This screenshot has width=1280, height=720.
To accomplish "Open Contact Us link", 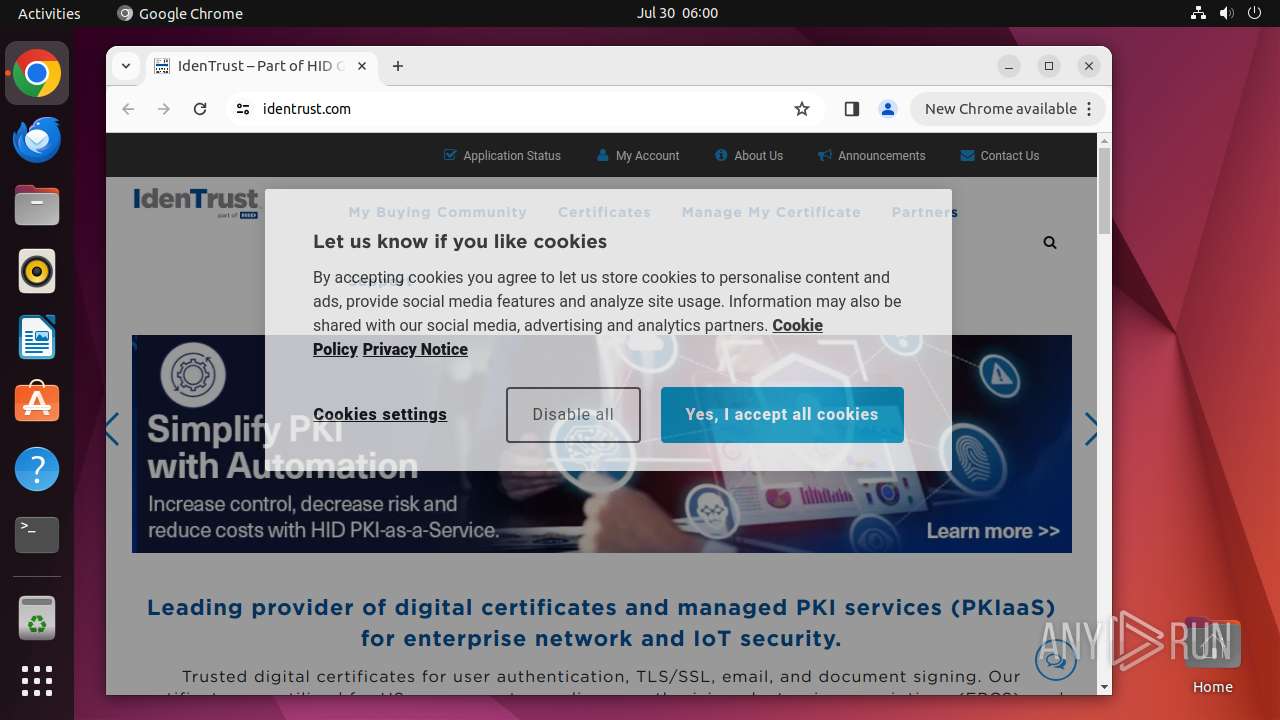I will (x=1000, y=156).
